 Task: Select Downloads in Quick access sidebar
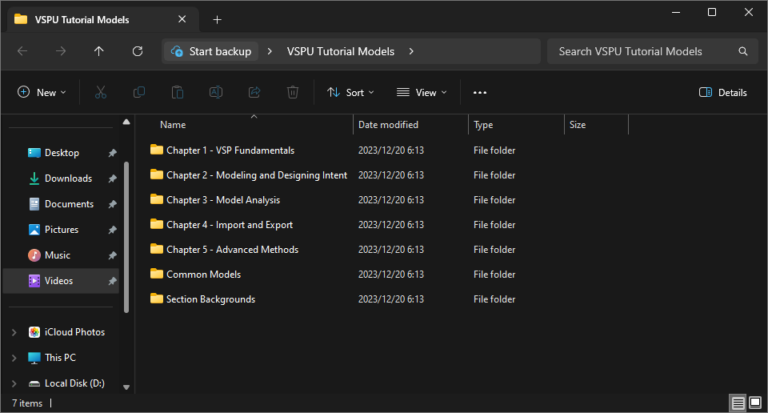[x=67, y=178]
